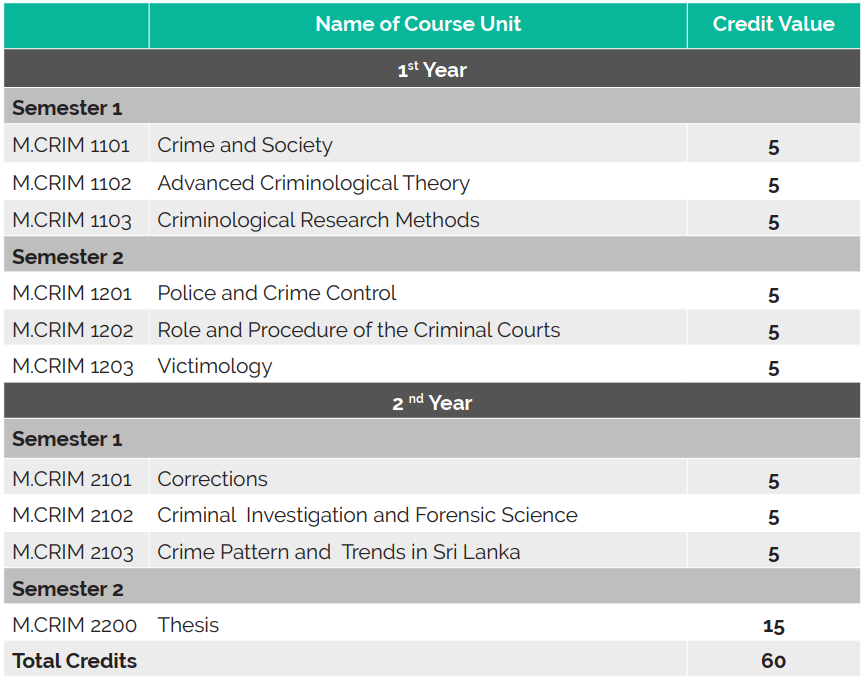Select the 'Total Credits' label
Viewport: 865px width, 682px height.
[75, 661]
